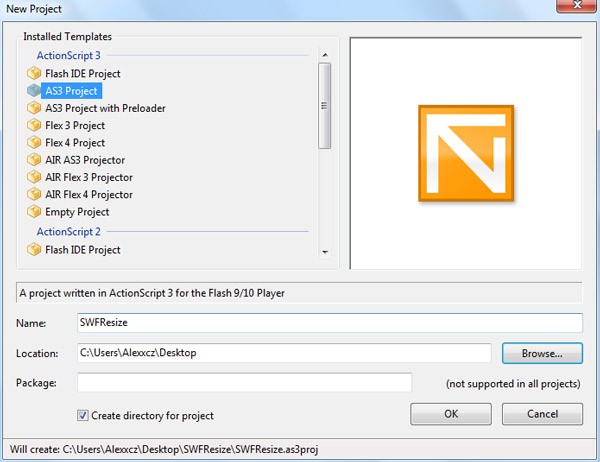Select the AS3 Project template
This screenshot has width=600, height=462.
point(72,91)
